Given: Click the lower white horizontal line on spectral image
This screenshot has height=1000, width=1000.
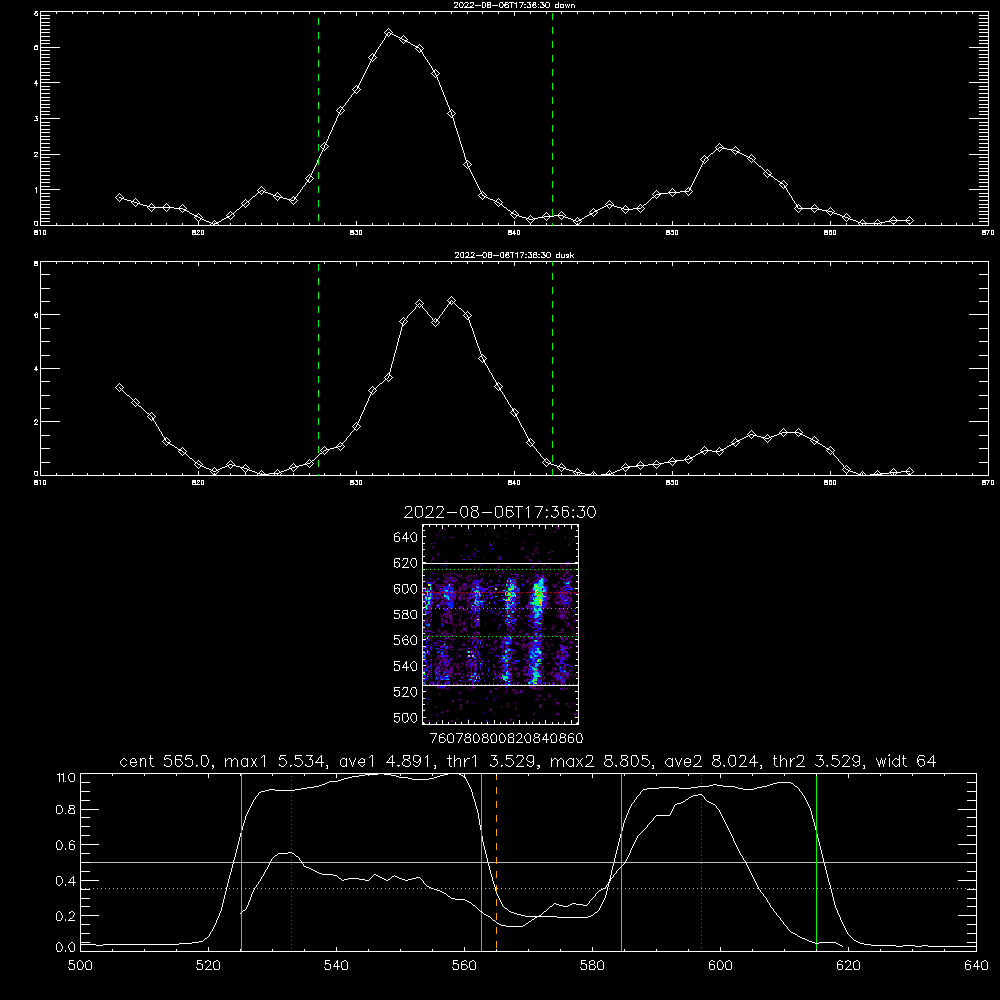Looking at the screenshot, I should 500,685.
